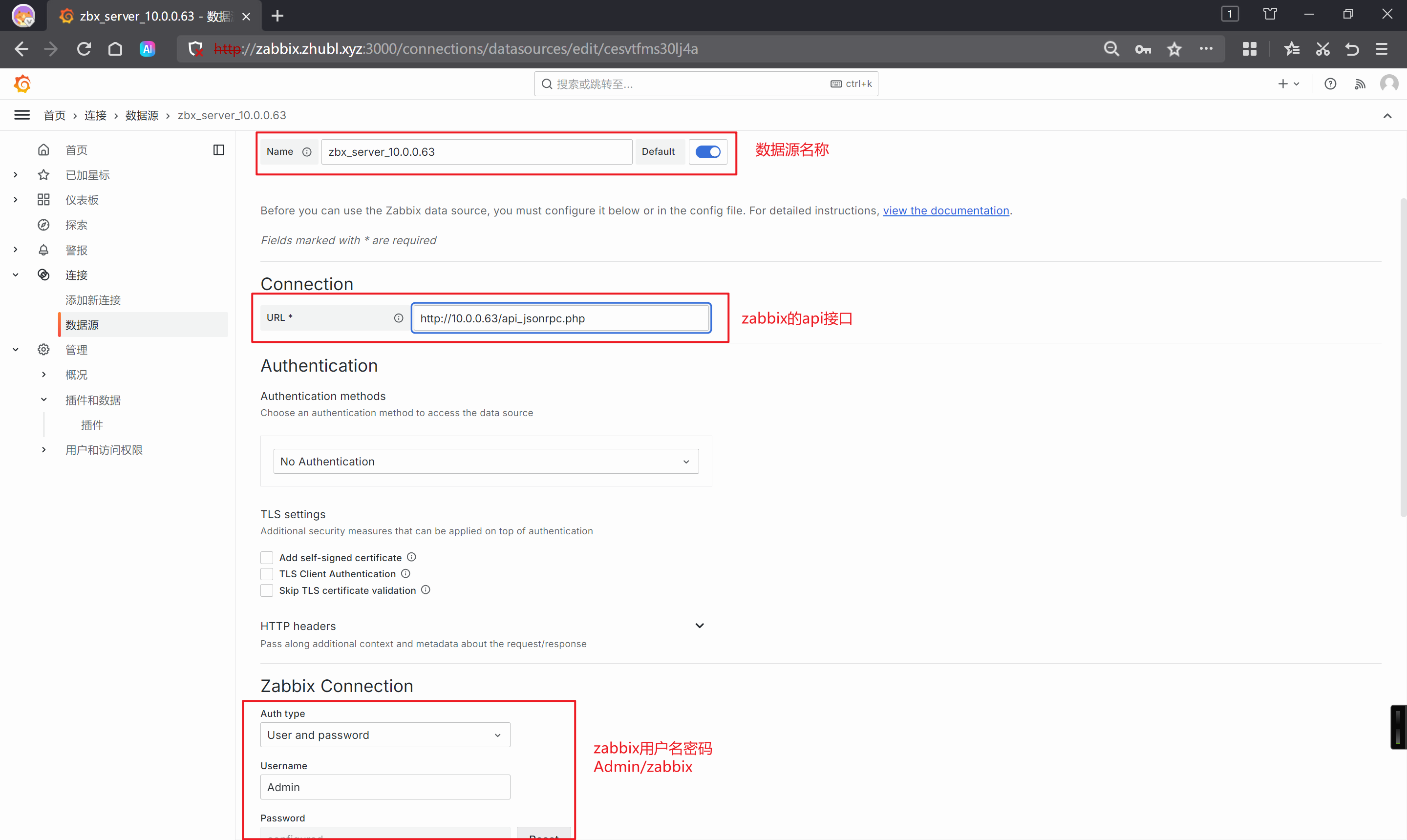Collapse the 管理 sidebar section
The image size is (1407, 840).
pyautogui.click(x=16, y=349)
